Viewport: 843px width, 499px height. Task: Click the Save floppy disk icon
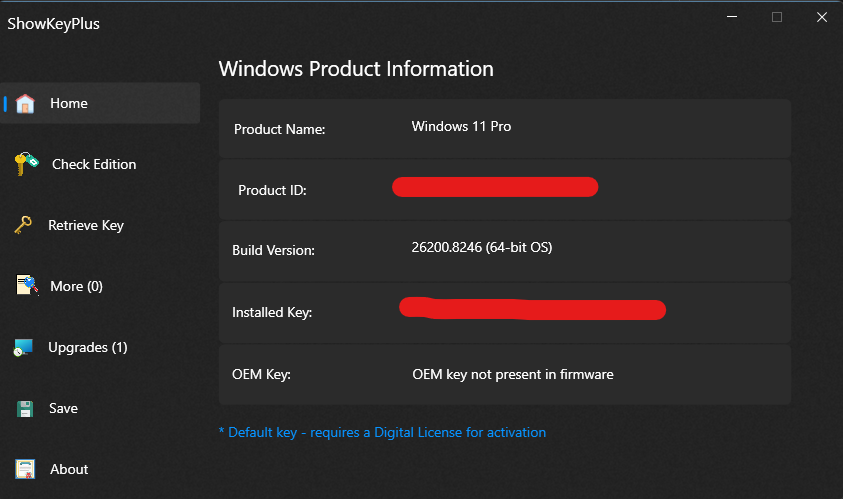[25, 409]
